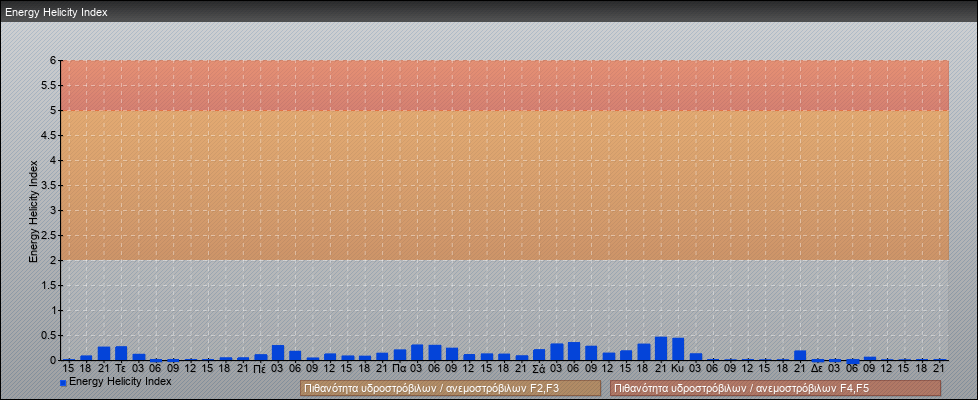
Task: Click the 2.5 value on y-axis
Action: (48, 235)
